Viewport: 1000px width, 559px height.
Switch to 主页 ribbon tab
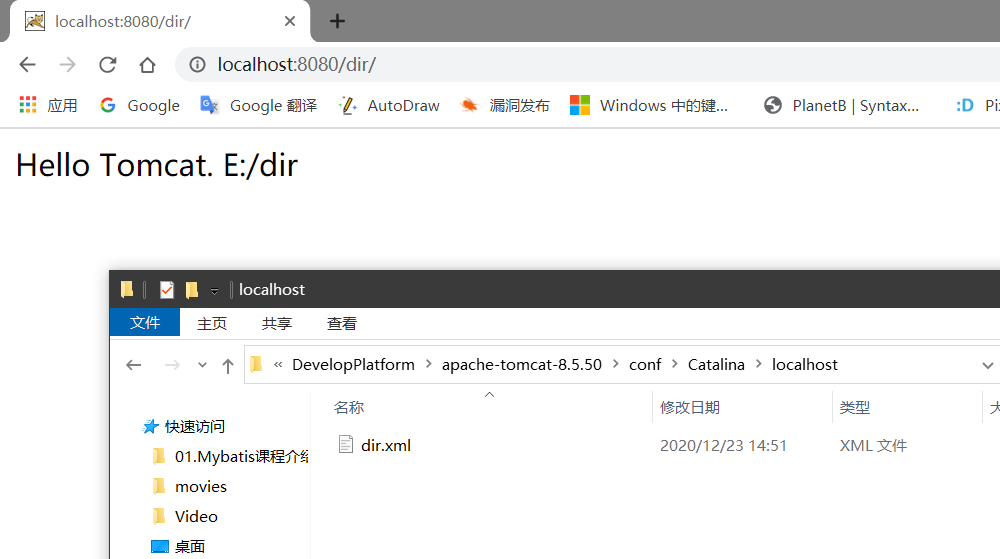212,323
